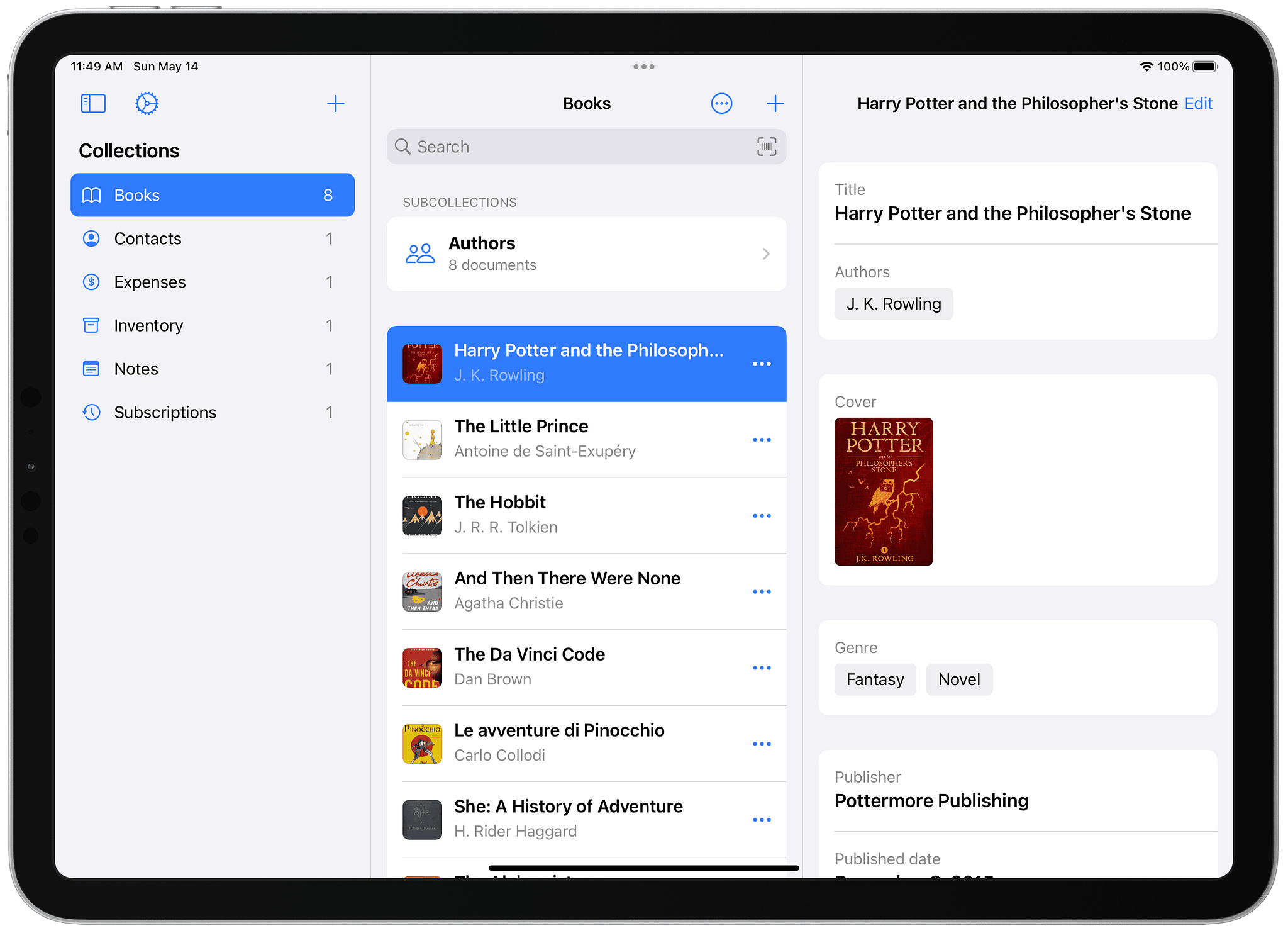
Task: Click the Edit button
Action: click(1198, 103)
